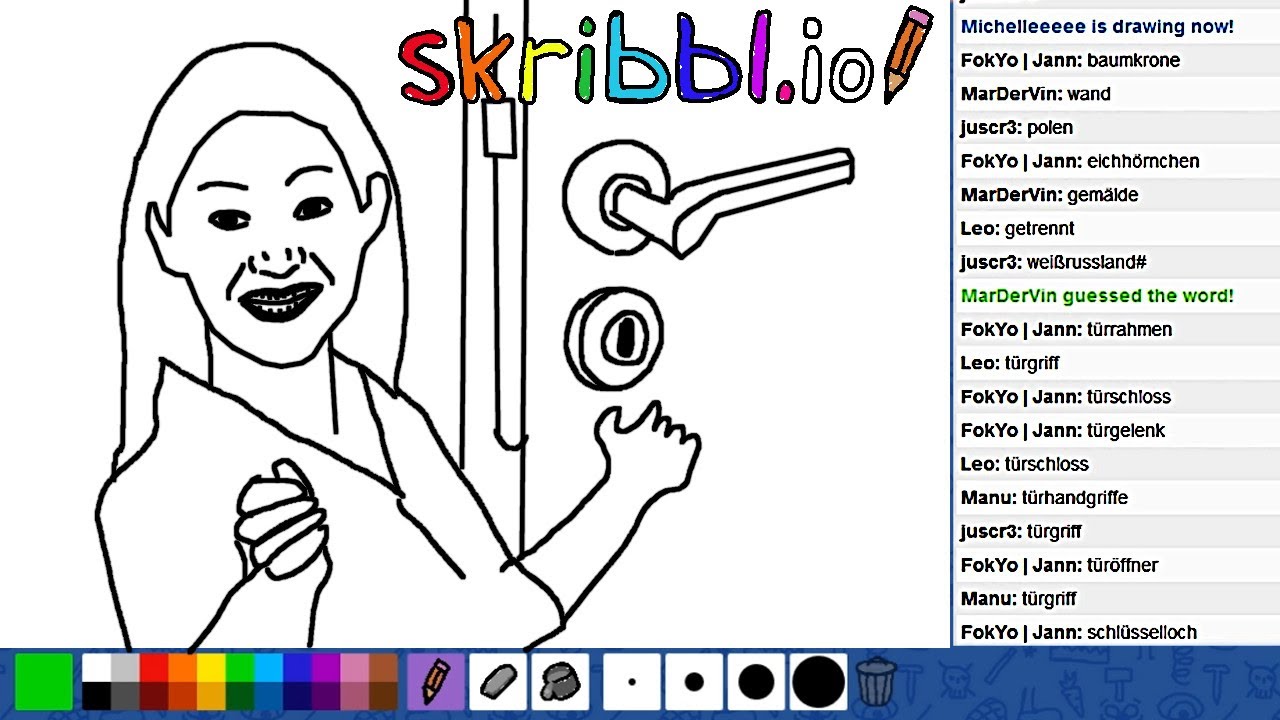1280x720 pixels.
Task: Click chat message 'türöffner'
Action: 1122,565
